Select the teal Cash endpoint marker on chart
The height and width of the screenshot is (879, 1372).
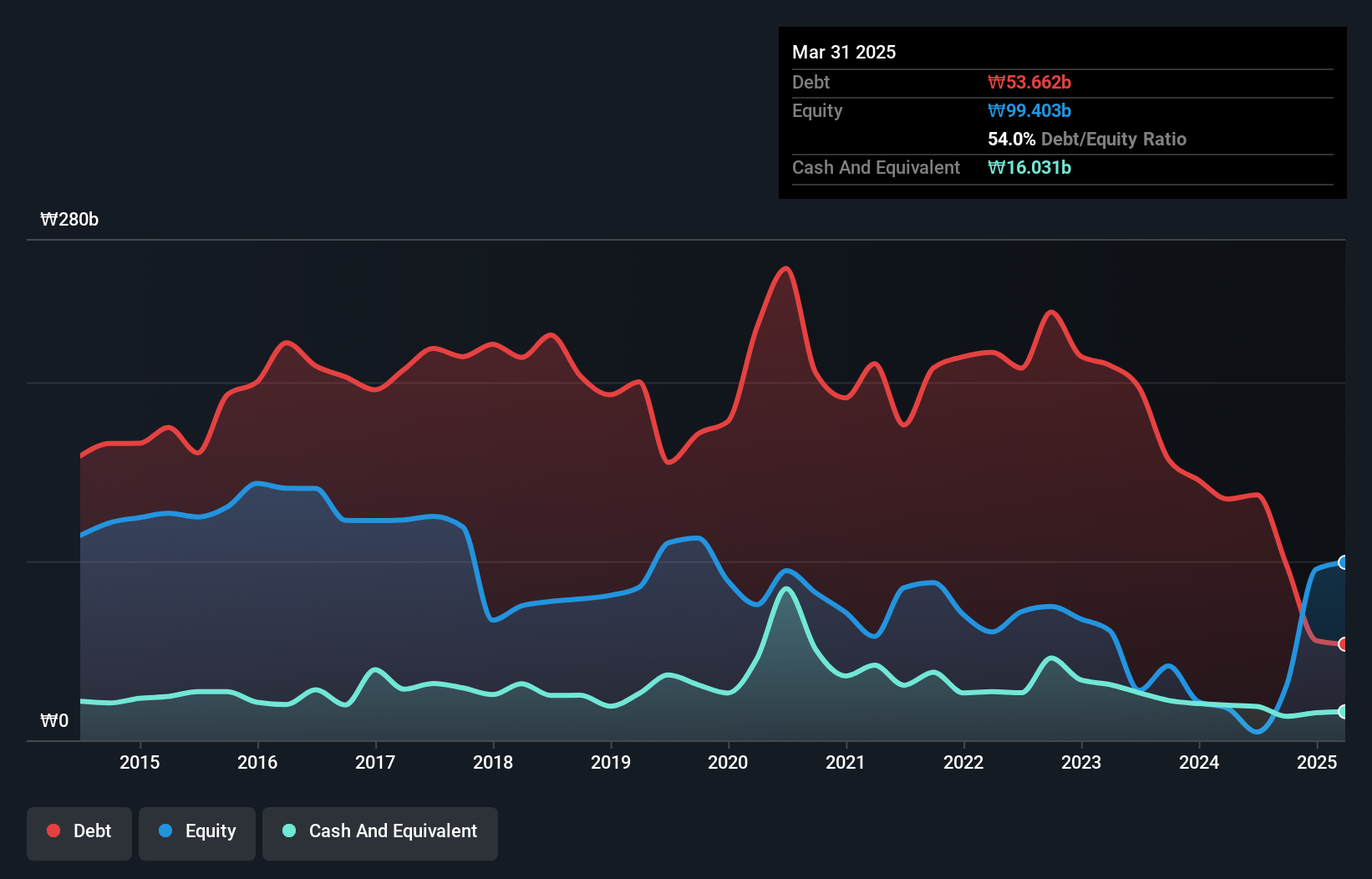(1343, 712)
